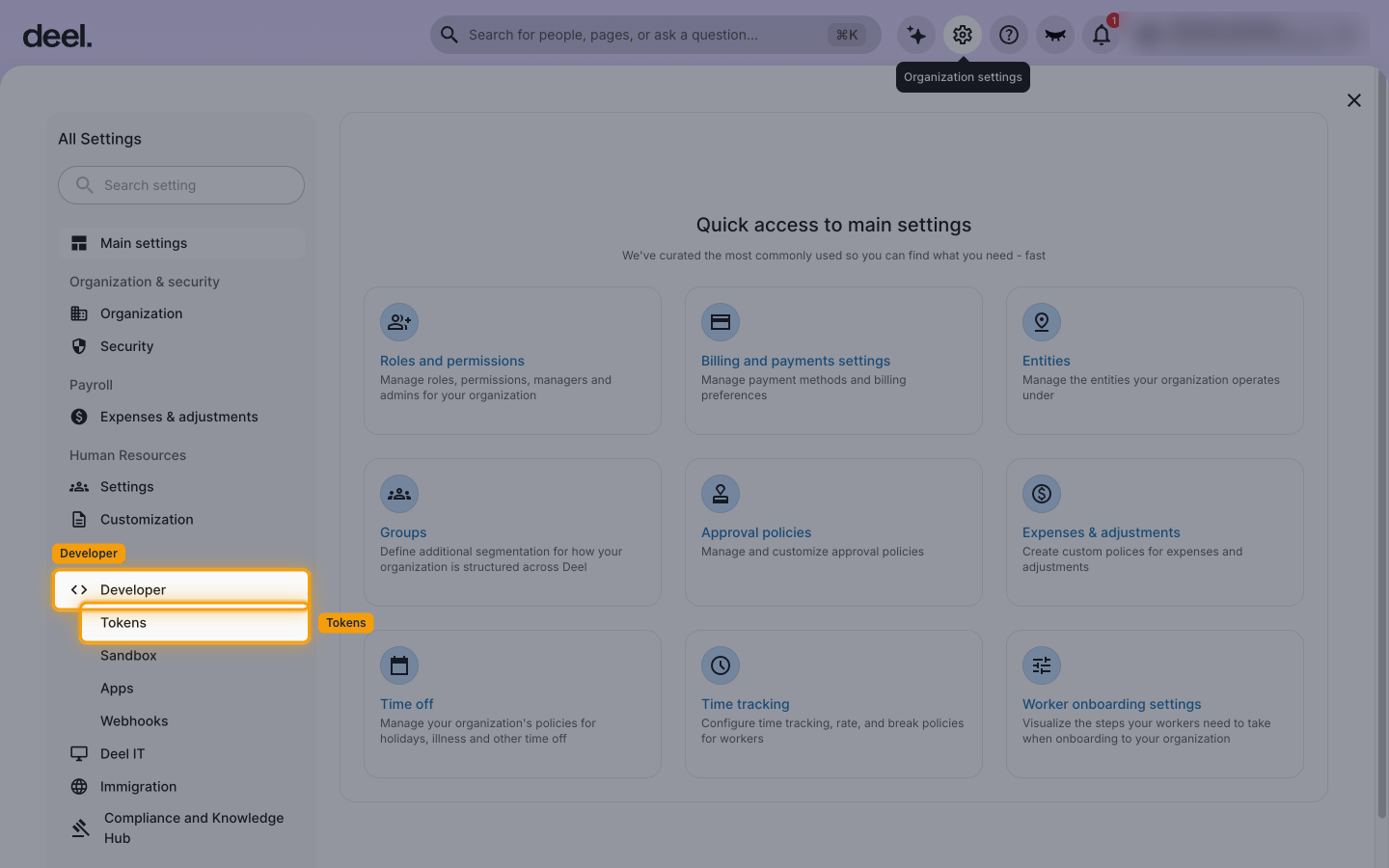The height and width of the screenshot is (868, 1389).
Task: Open Groups link
Action: click(x=403, y=532)
